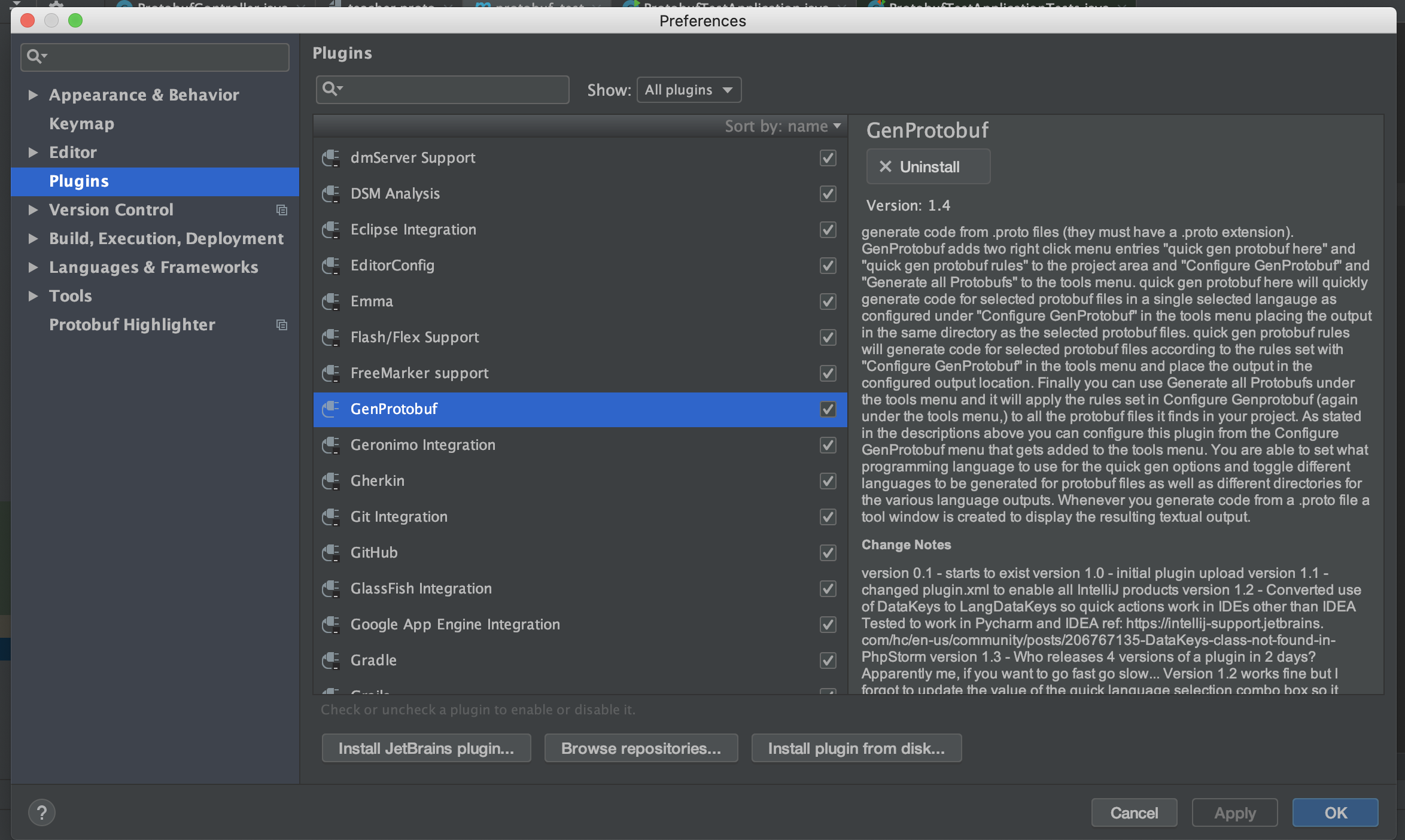Select Keymap in the settings sidebar

[x=81, y=124]
